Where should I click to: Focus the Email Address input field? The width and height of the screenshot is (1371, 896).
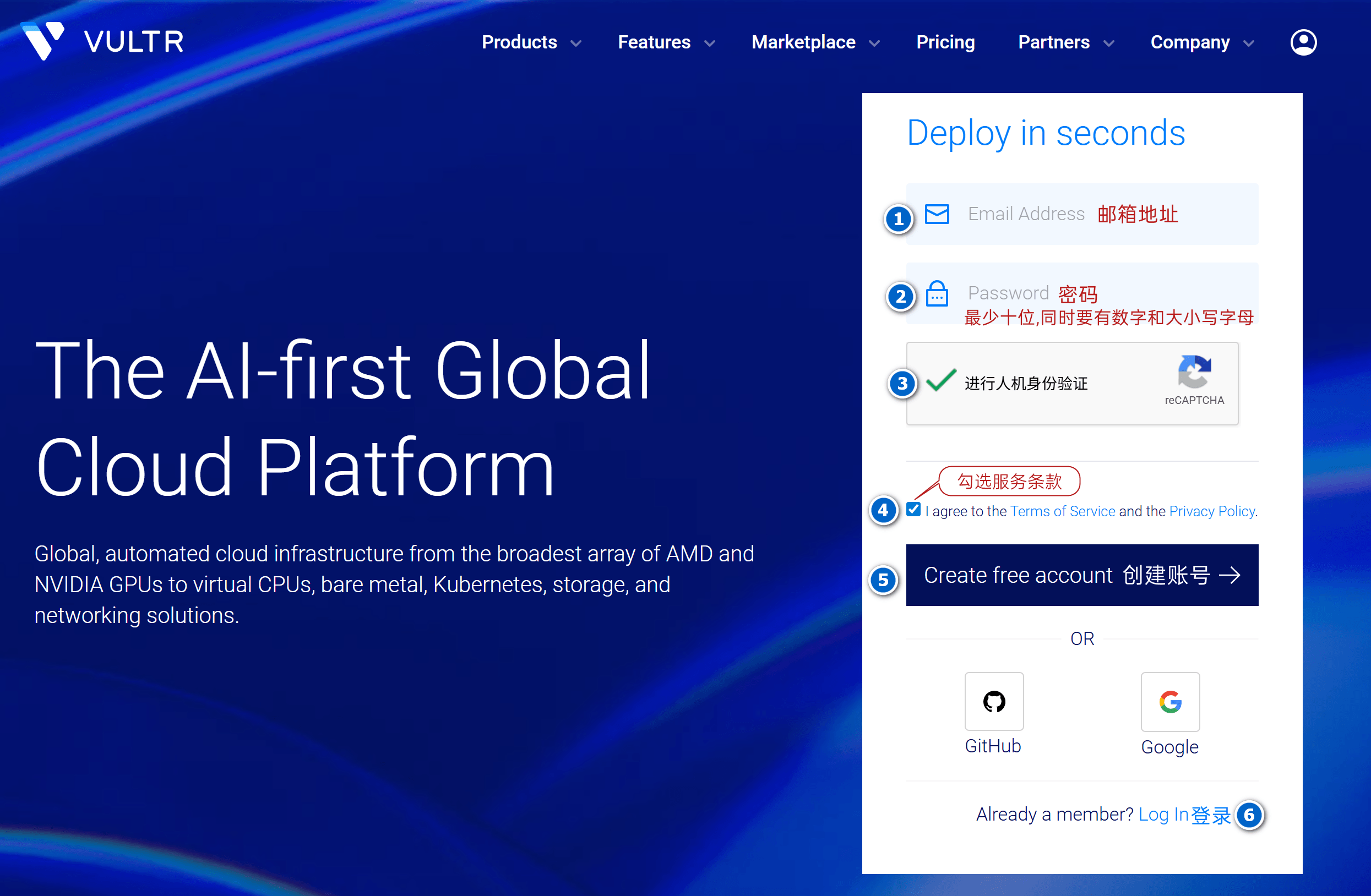1082,214
